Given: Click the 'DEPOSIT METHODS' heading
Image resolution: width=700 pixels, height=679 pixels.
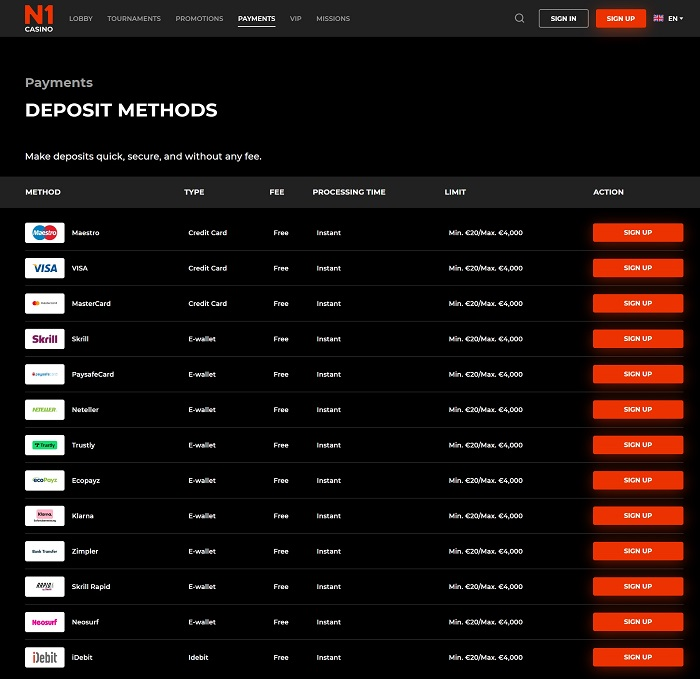Looking at the screenshot, I should pos(121,110).
